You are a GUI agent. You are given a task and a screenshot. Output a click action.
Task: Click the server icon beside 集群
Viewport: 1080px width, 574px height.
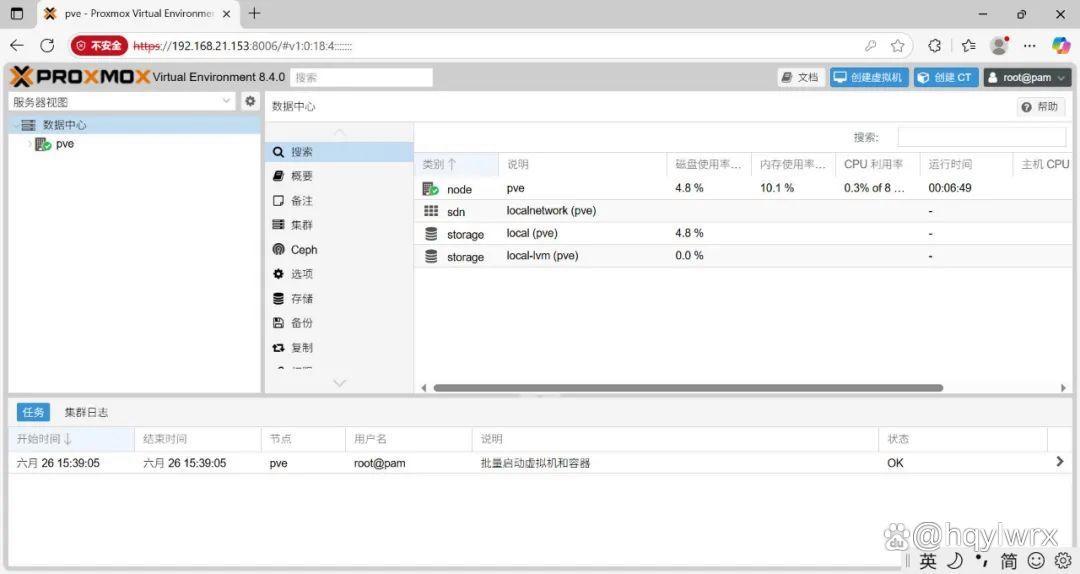click(x=278, y=225)
